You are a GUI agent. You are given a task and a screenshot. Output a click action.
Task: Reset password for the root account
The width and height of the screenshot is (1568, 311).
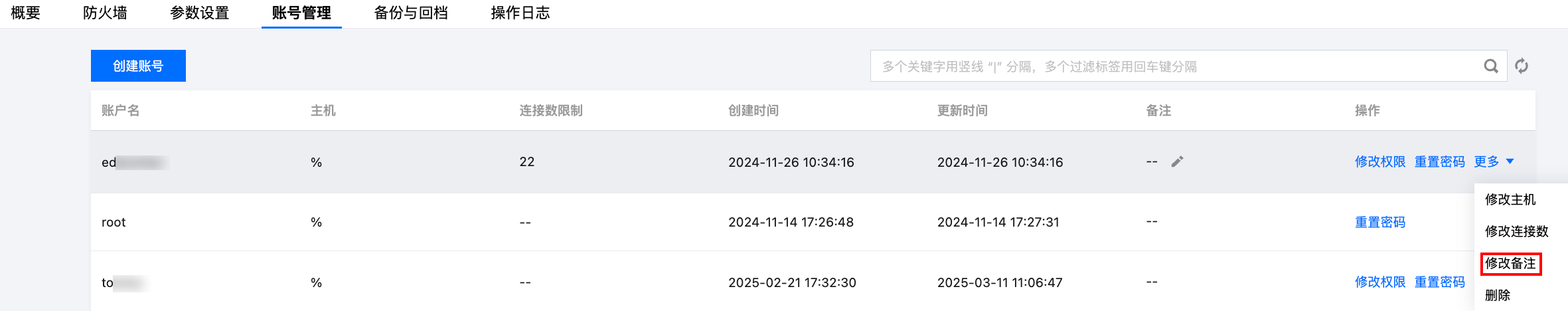tap(1380, 222)
